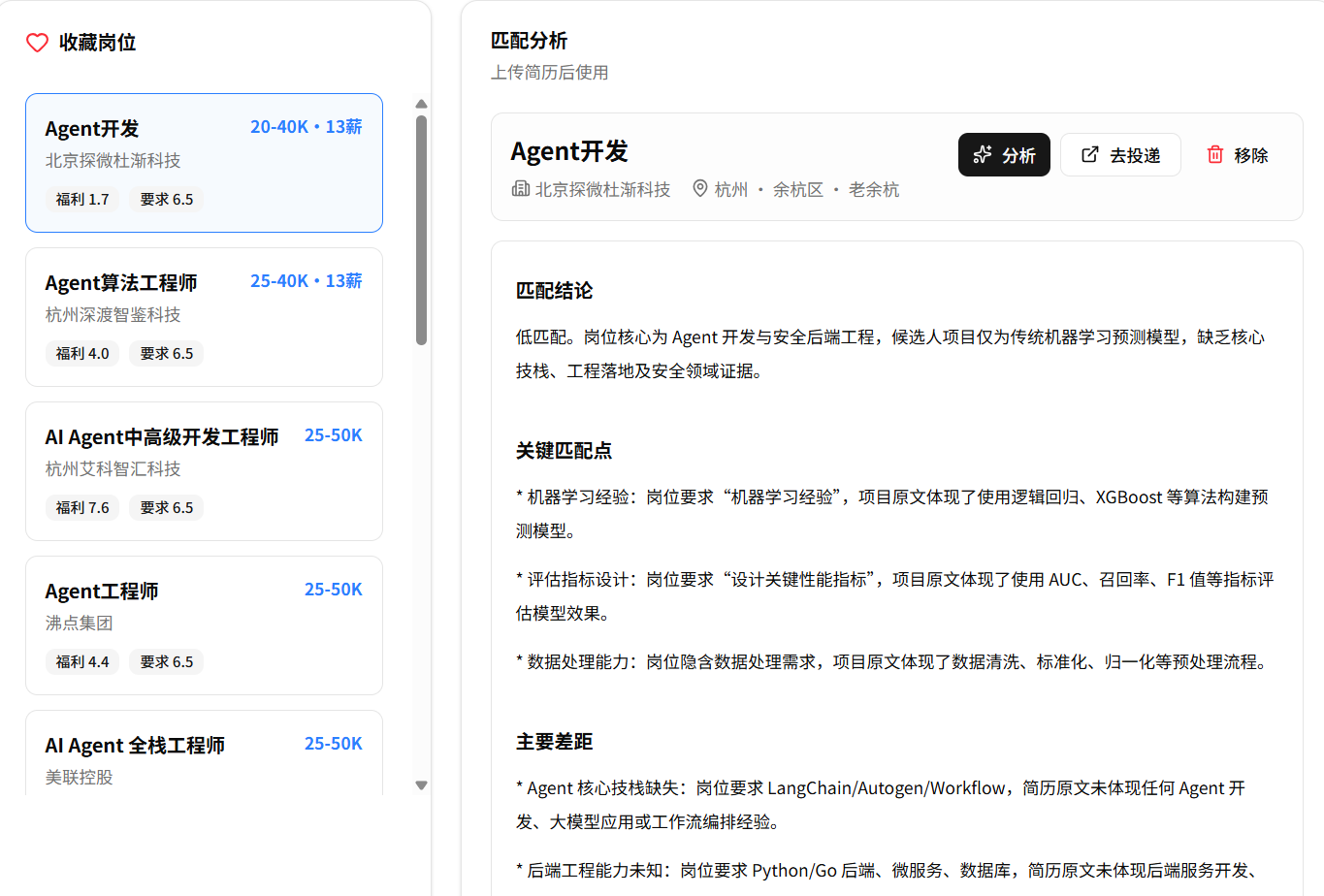Select the Agent开发 job card
The height and width of the screenshot is (896, 1324).
coord(204,163)
